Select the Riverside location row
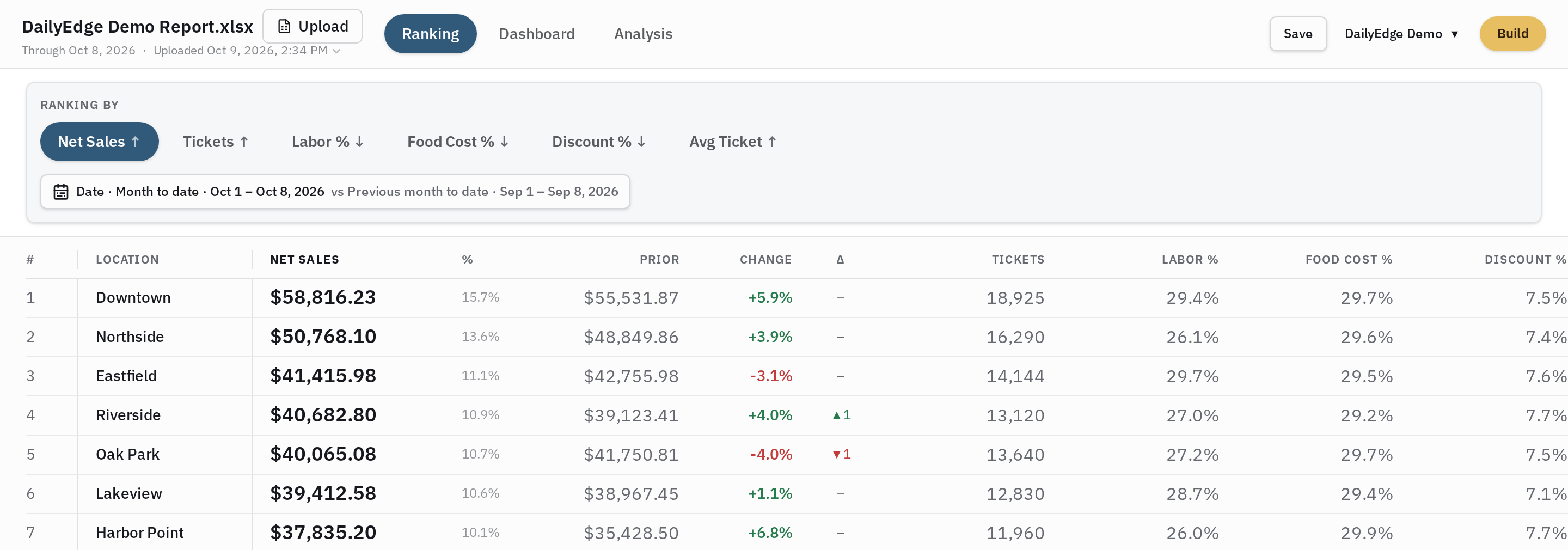This screenshot has height=550, width=1568. pyautogui.click(x=797, y=415)
